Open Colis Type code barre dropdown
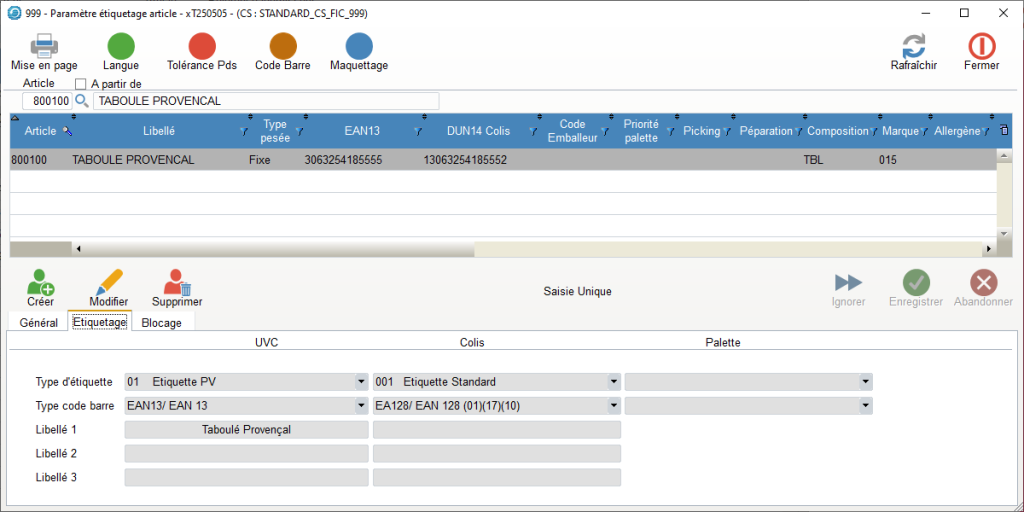The height and width of the screenshot is (512, 1024). 612,406
